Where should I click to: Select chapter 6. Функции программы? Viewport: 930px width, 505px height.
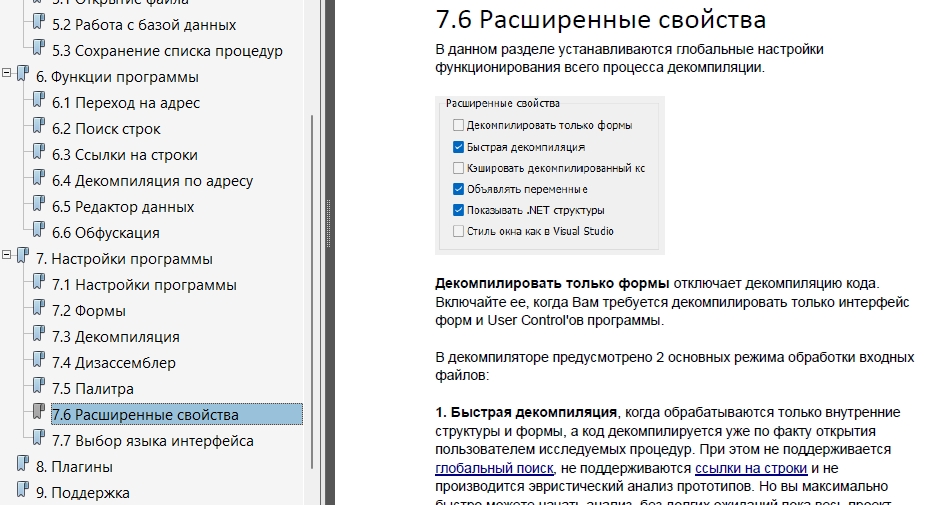click(x=117, y=77)
